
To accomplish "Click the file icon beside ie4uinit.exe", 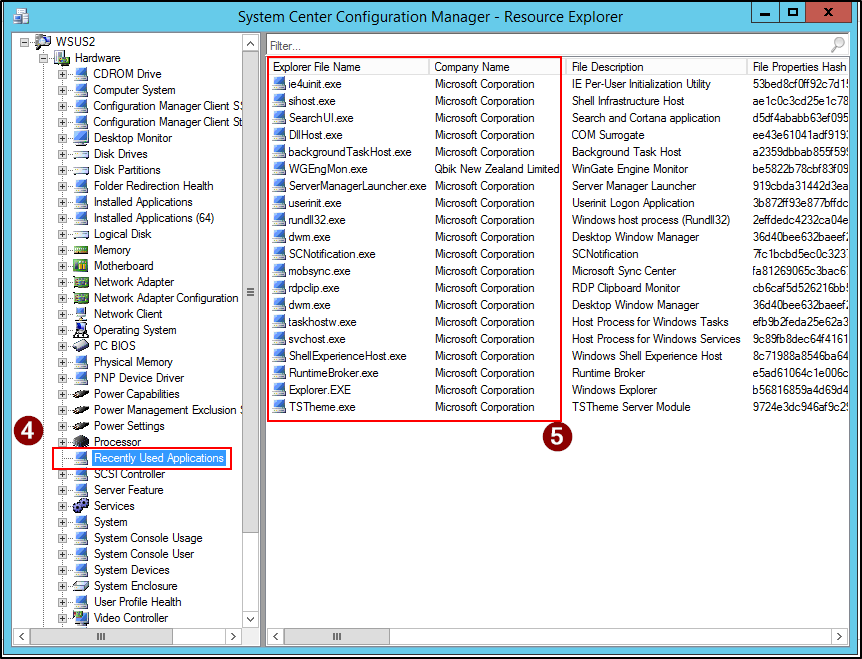I will click(x=279, y=84).
